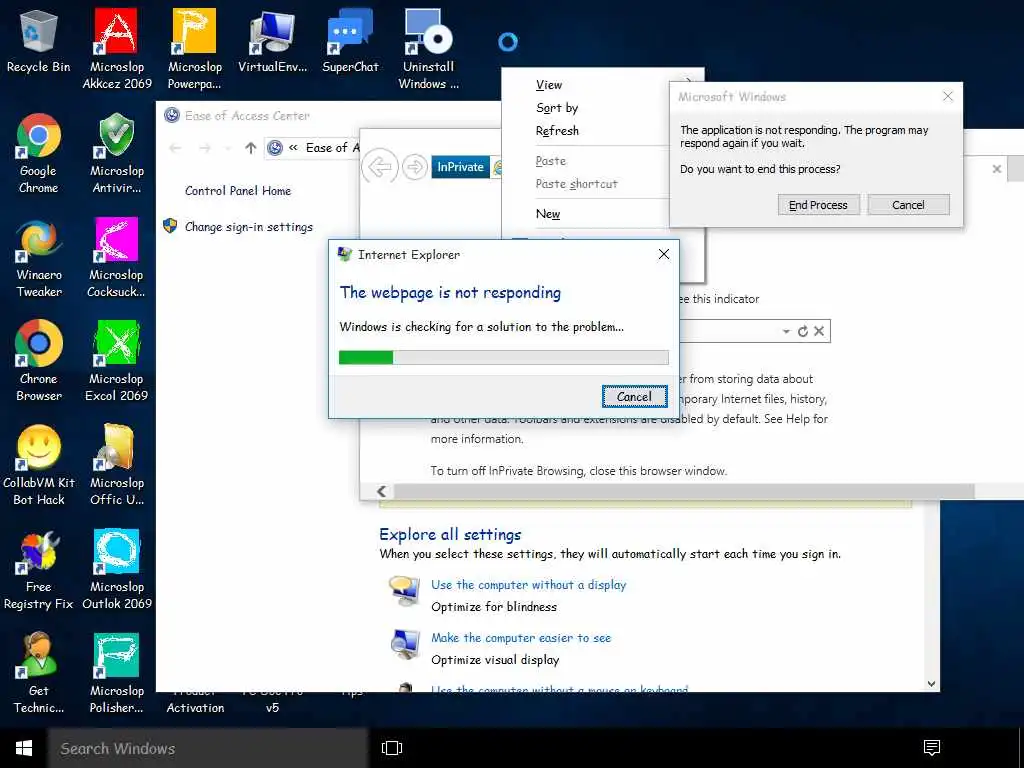Click the Windows Start button
Image resolution: width=1024 pixels, height=768 pixels.
pos(24,748)
